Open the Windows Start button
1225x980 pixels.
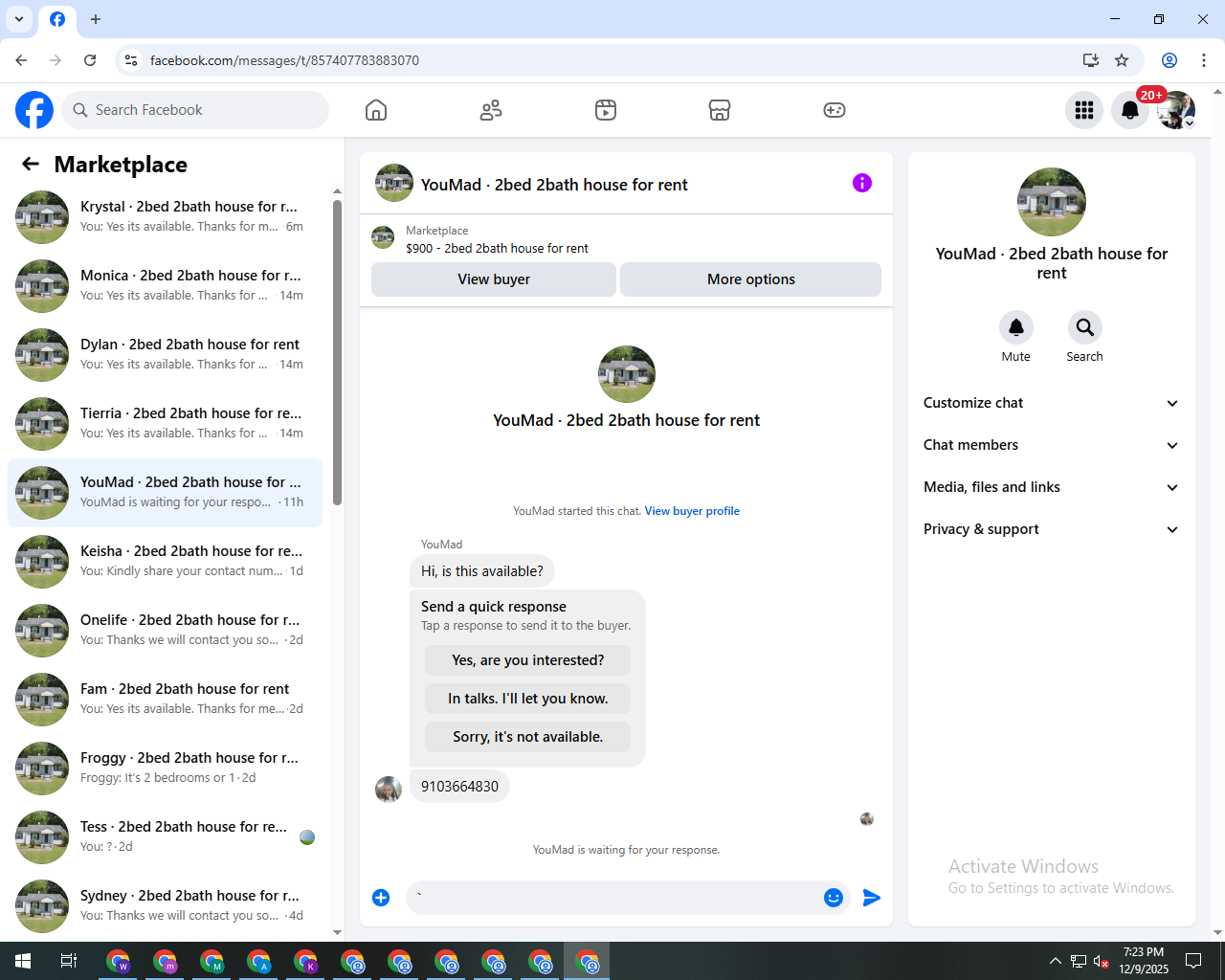point(23,961)
